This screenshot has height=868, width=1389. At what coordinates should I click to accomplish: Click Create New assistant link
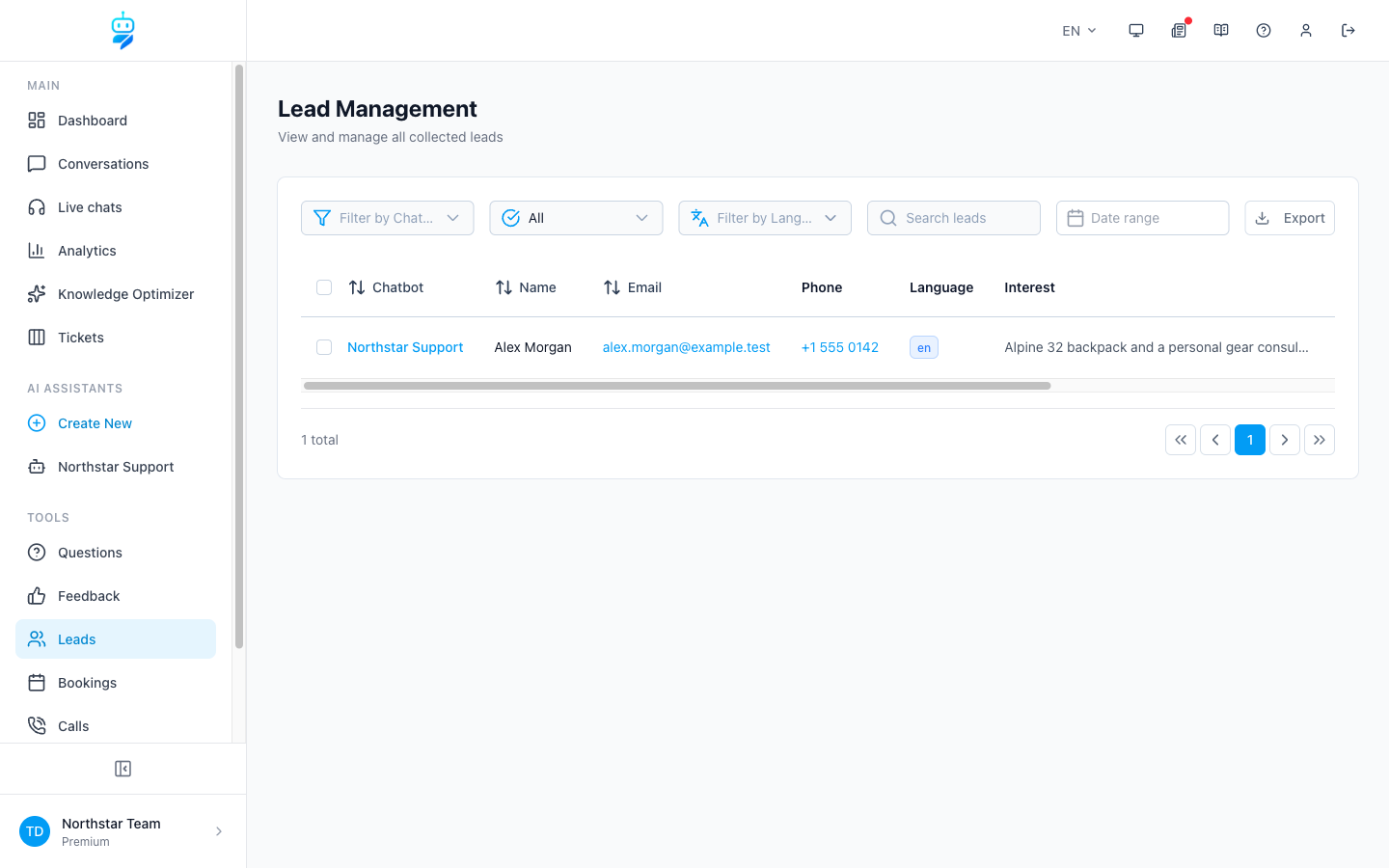pyautogui.click(x=116, y=423)
